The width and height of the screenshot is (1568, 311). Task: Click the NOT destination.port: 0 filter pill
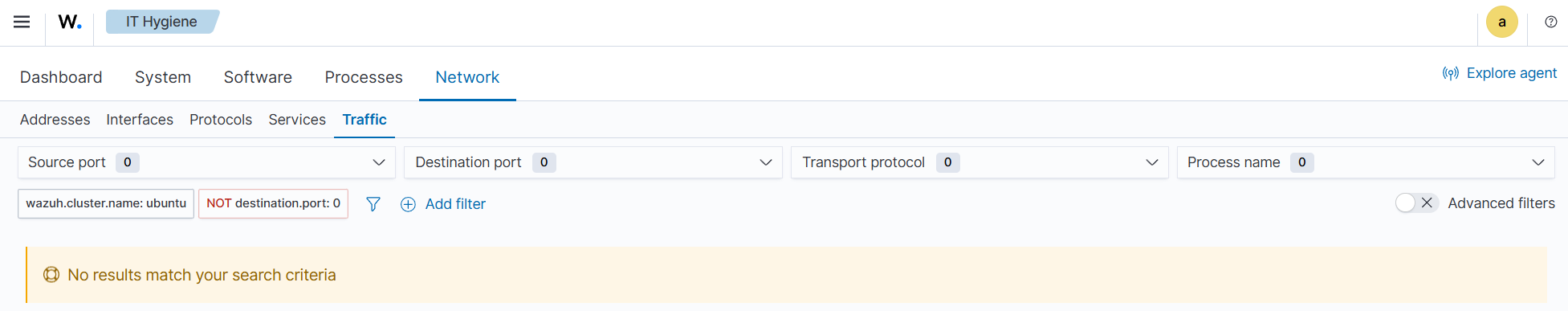273,203
